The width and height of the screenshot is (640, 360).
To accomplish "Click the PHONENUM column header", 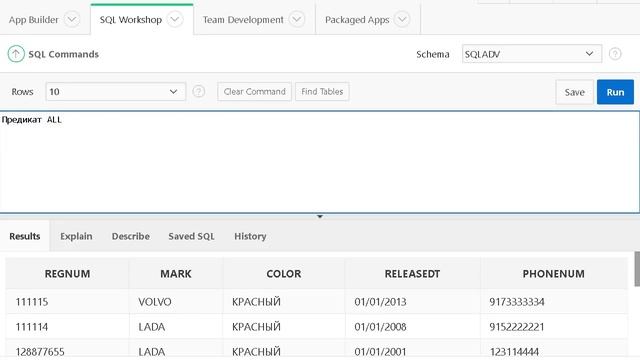I will click(x=553, y=273).
